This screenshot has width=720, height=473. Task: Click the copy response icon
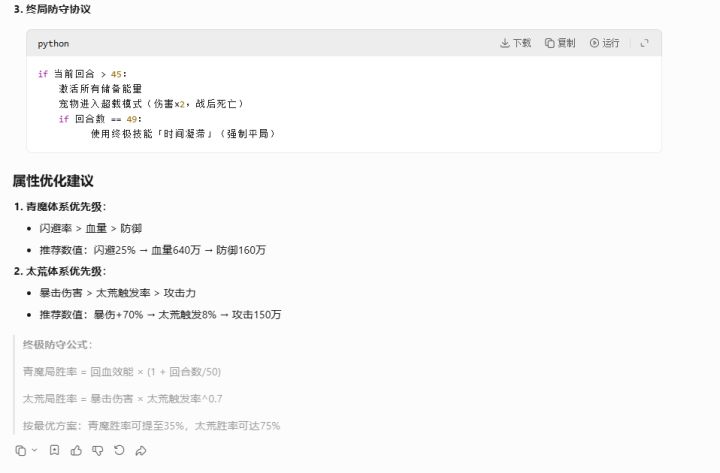tap(21, 450)
